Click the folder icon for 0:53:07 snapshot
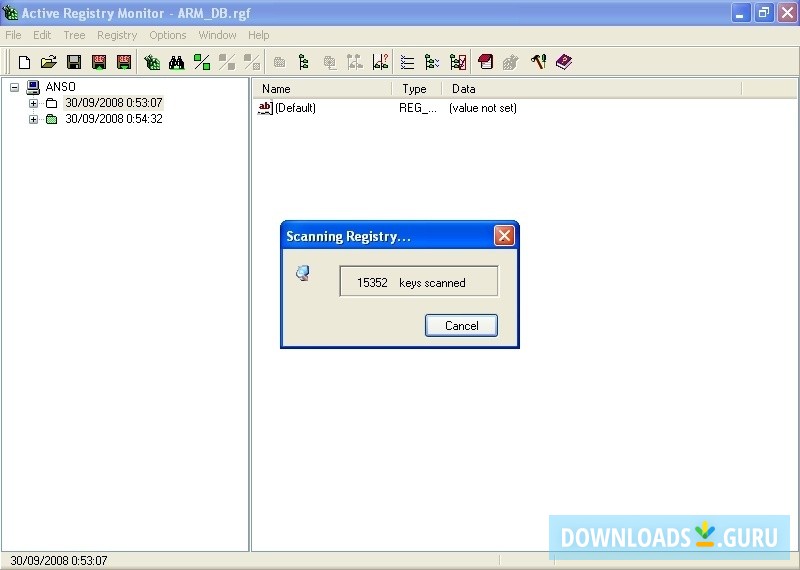 pyautogui.click(x=52, y=104)
